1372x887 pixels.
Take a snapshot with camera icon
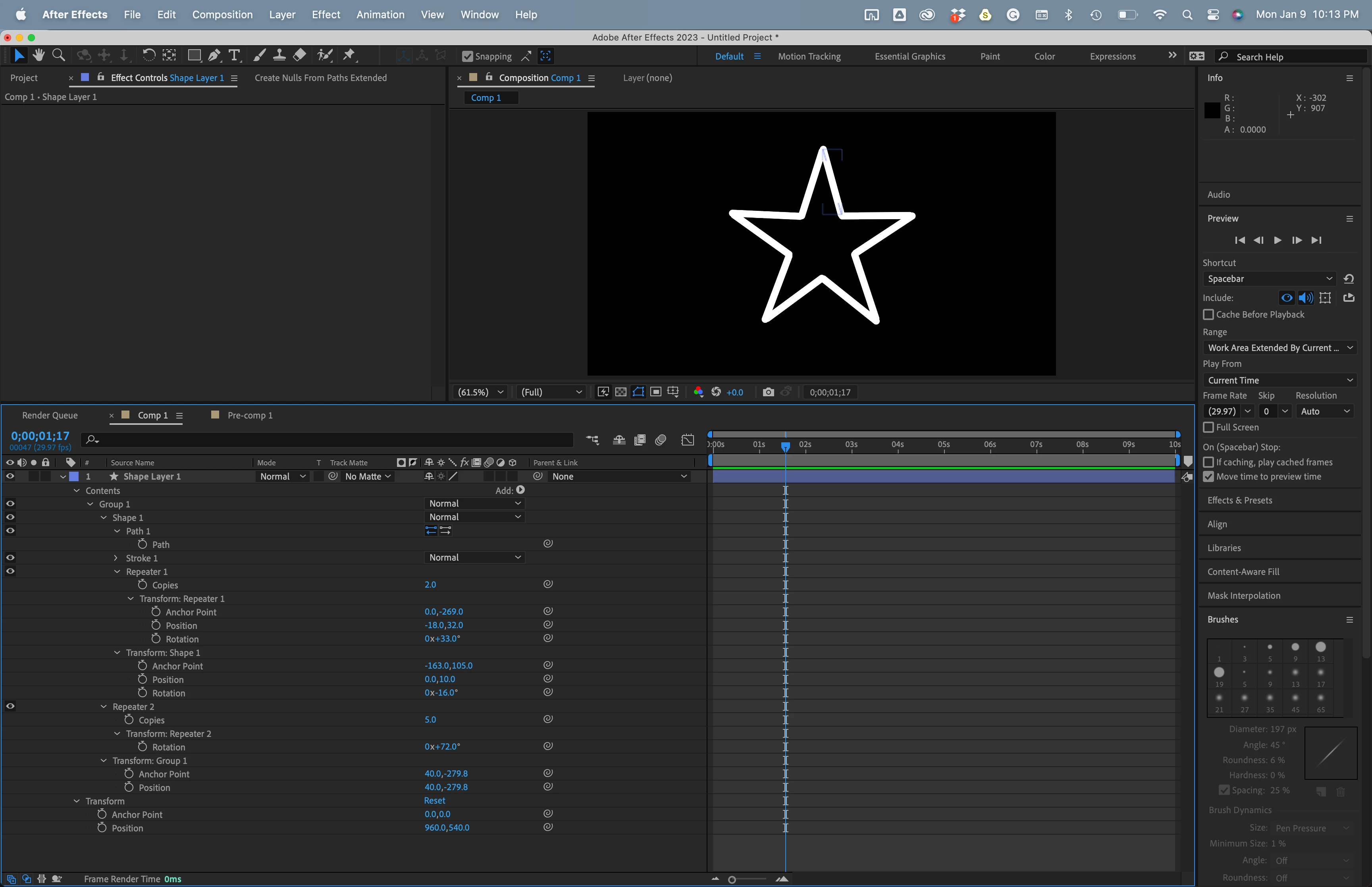pos(767,392)
